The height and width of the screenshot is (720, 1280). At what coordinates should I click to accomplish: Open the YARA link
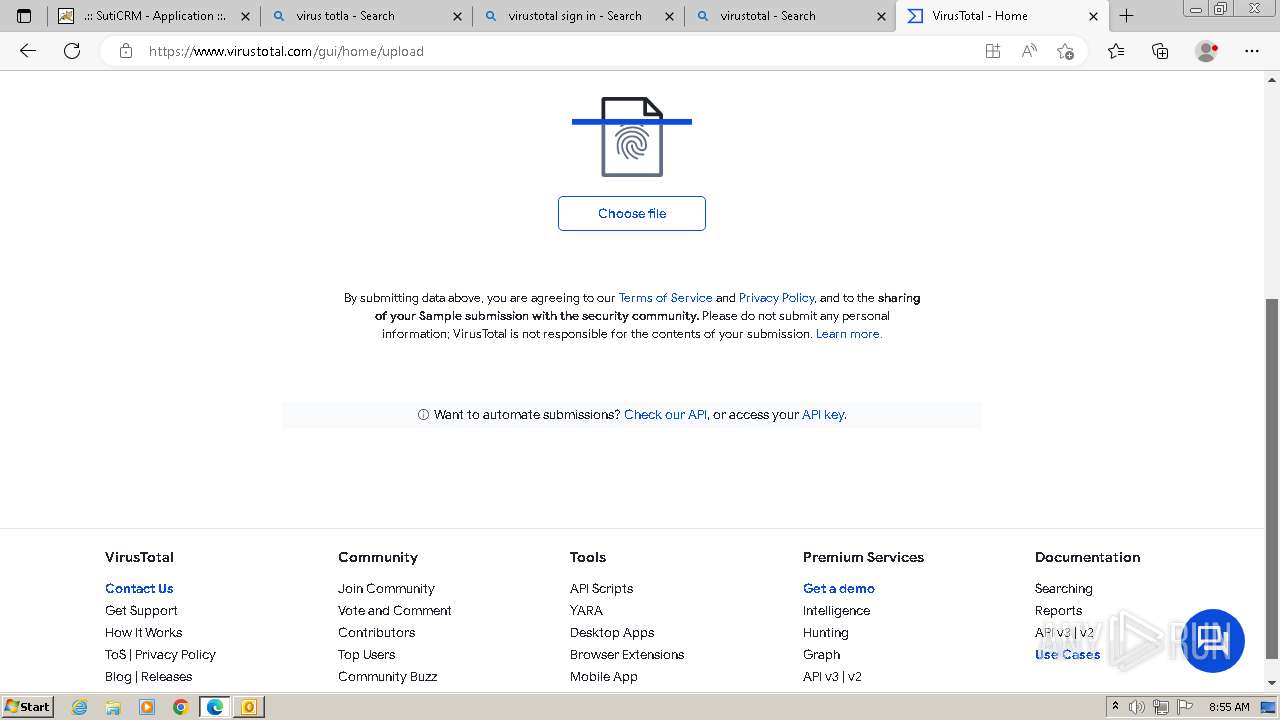click(586, 611)
